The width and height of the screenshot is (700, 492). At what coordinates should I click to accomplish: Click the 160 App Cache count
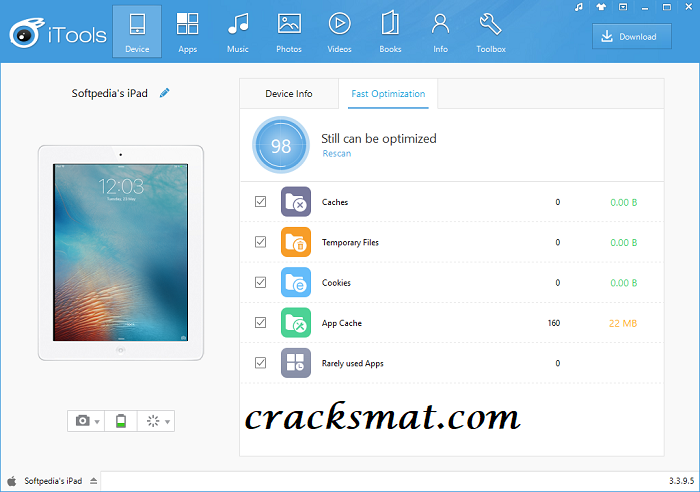coord(554,323)
